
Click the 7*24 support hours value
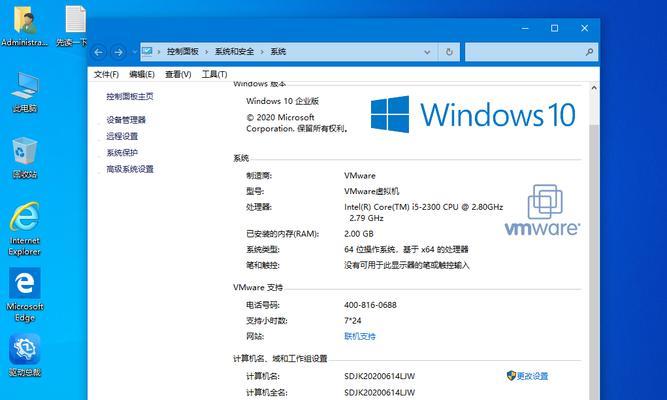tap(353, 320)
